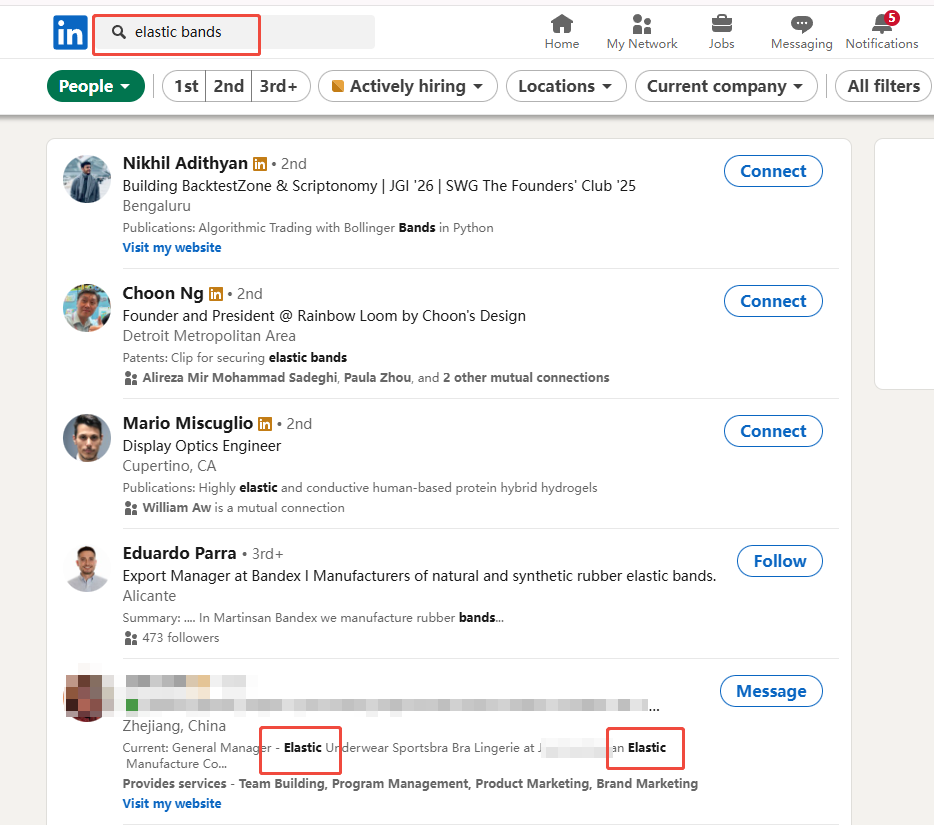Toggle the 1st connections filter
This screenshot has height=825, width=934.
[183, 86]
